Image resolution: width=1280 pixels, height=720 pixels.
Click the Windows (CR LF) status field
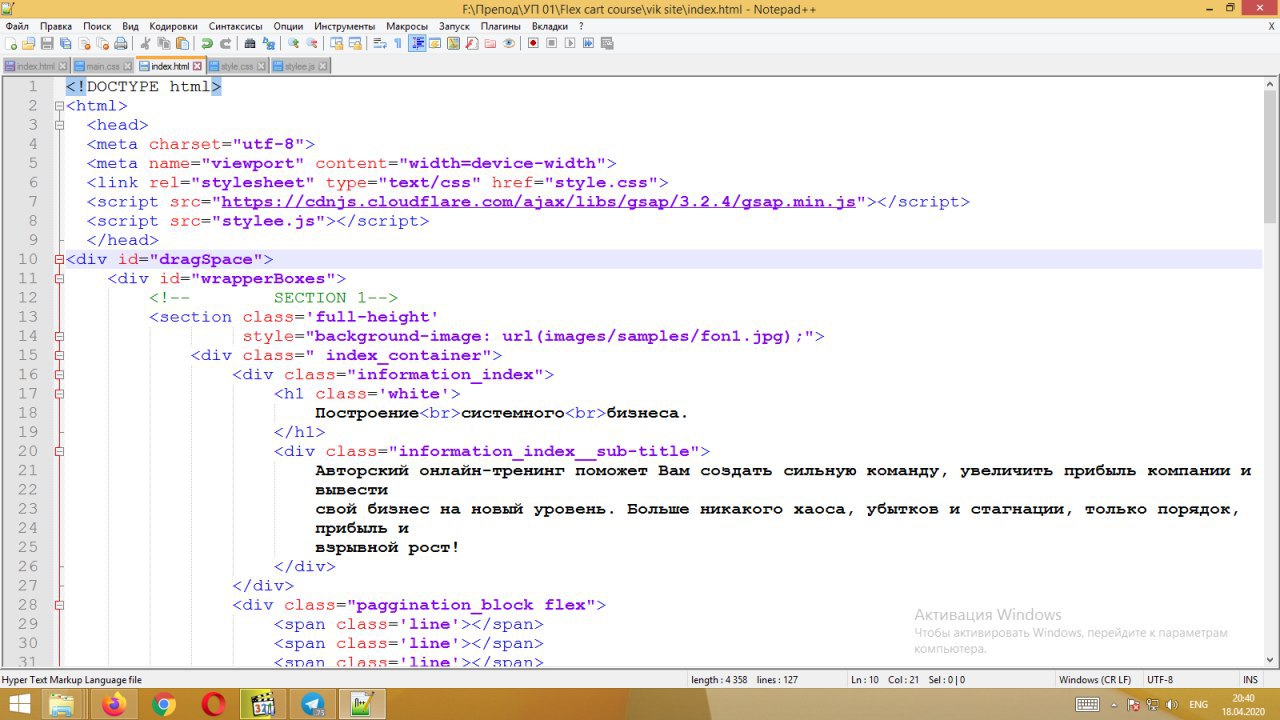click(x=1095, y=680)
